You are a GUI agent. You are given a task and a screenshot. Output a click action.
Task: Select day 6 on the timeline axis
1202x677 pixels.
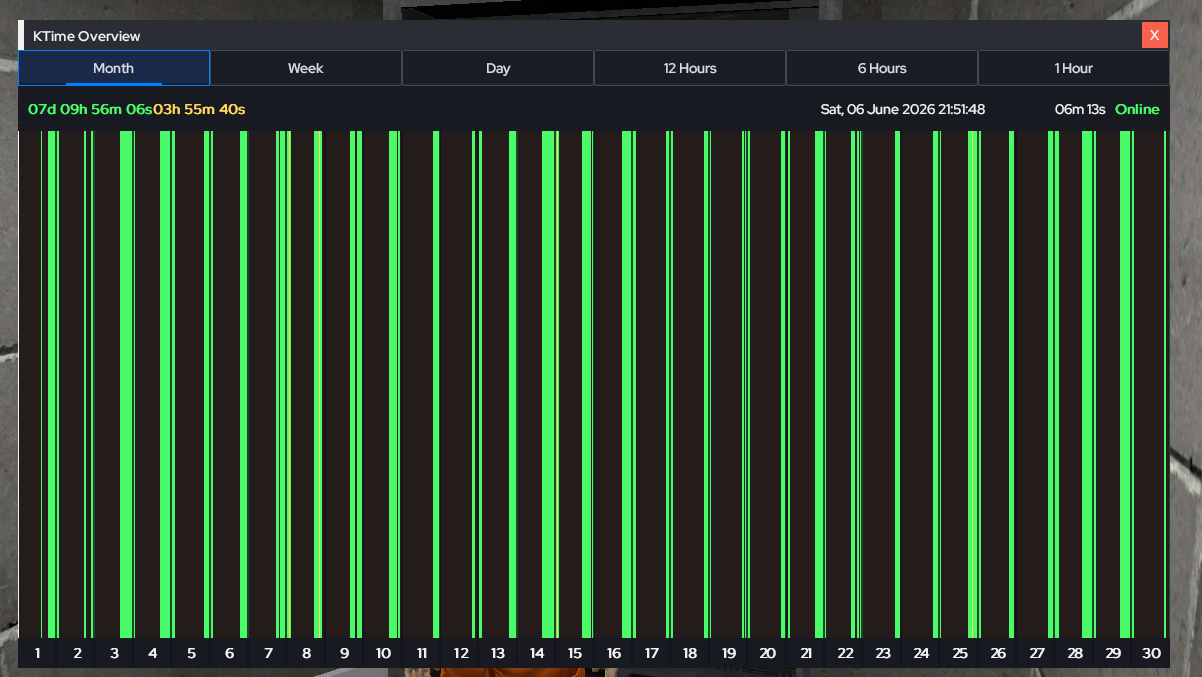tap(229, 653)
